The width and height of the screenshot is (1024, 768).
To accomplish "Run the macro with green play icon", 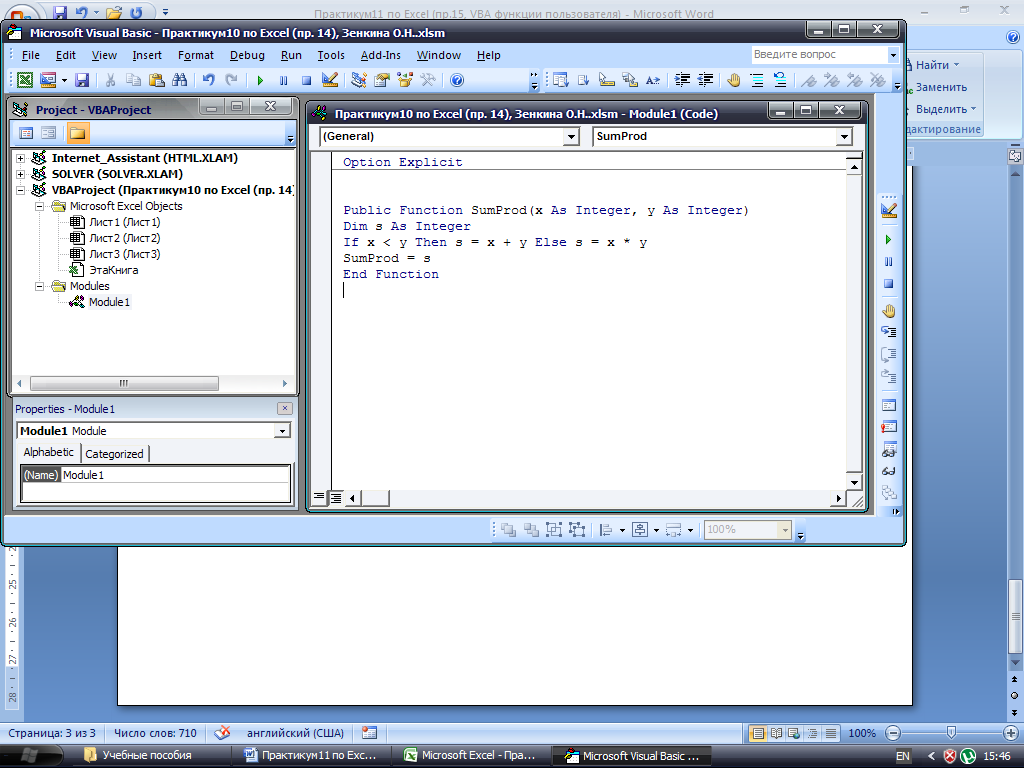I will point(260,80).
